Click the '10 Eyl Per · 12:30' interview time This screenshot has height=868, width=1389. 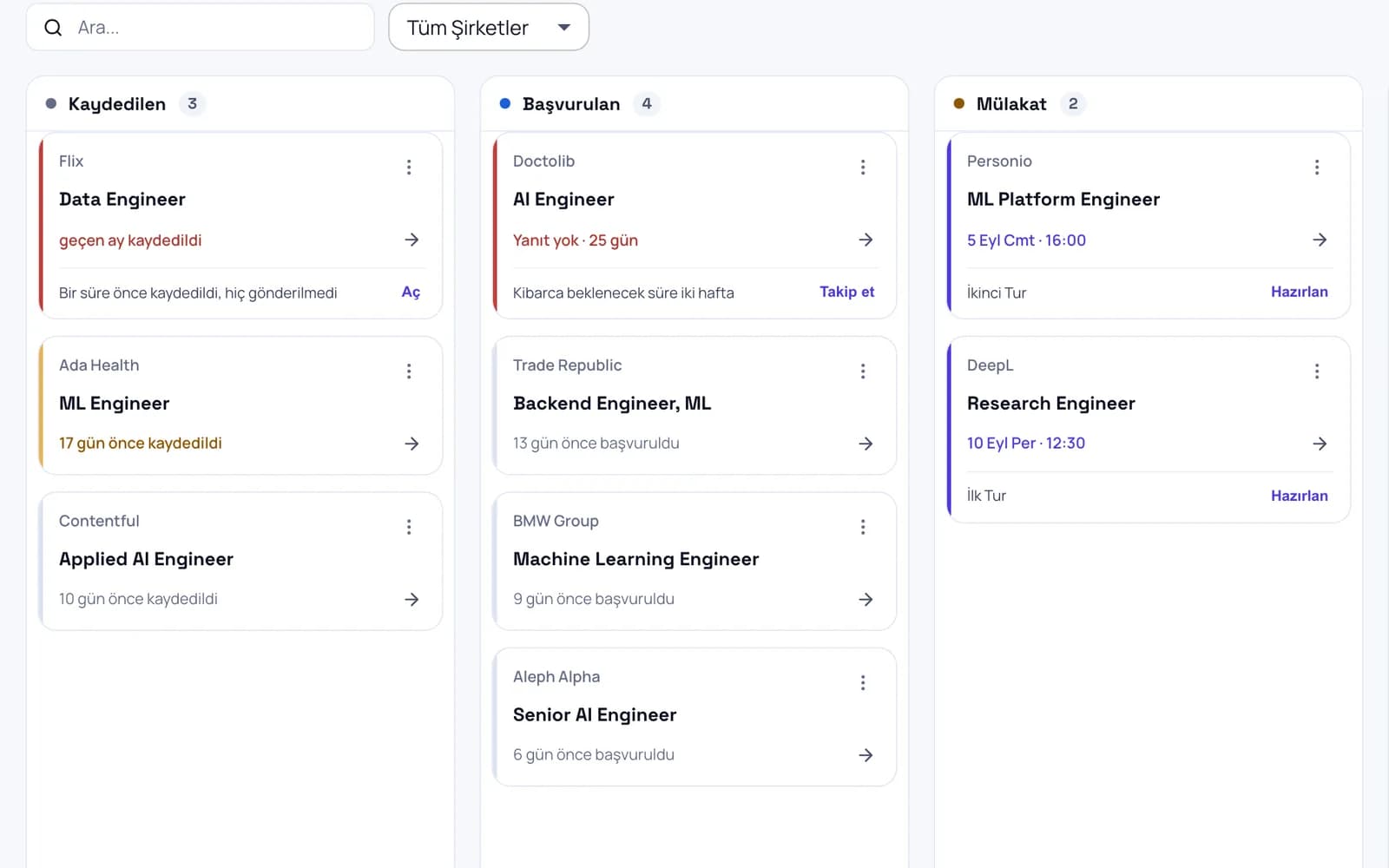[1026, 444]
